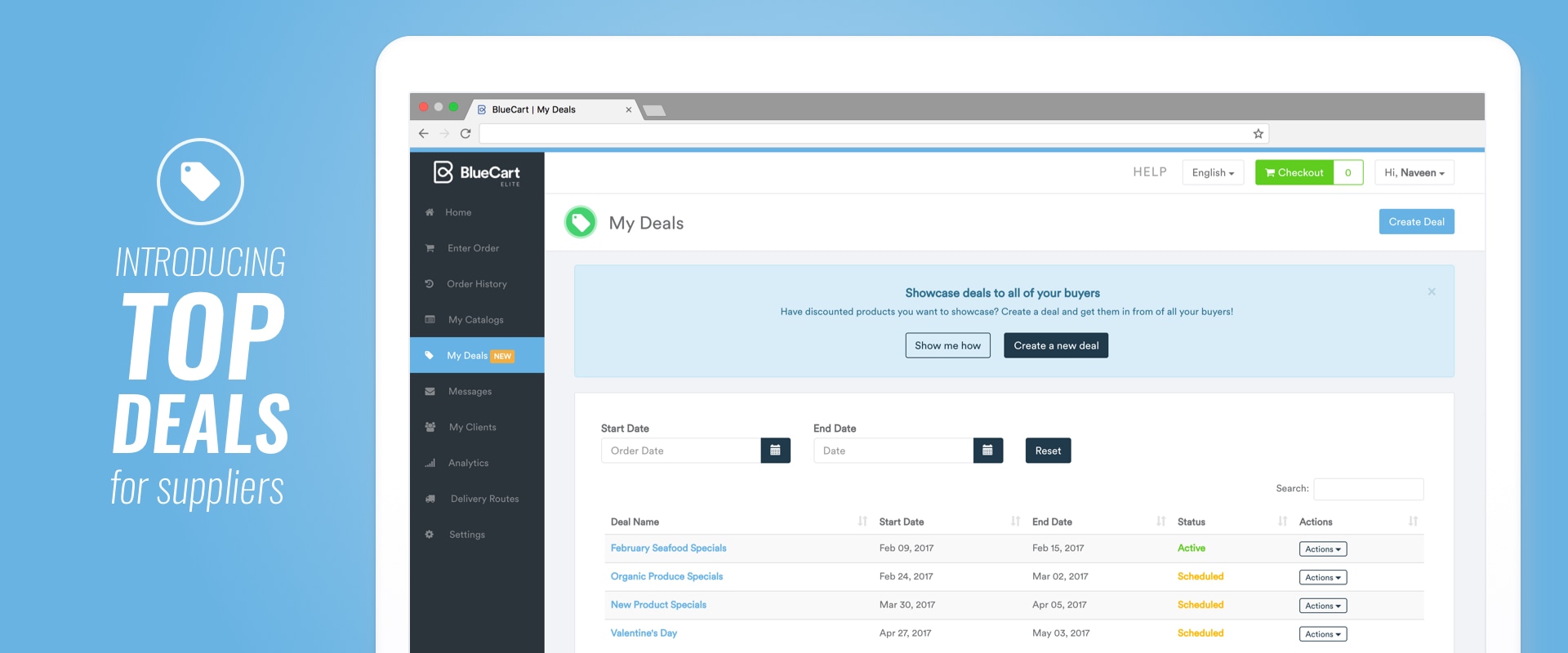
Task: Open Order History in sidebar
Action: (477, 284)
